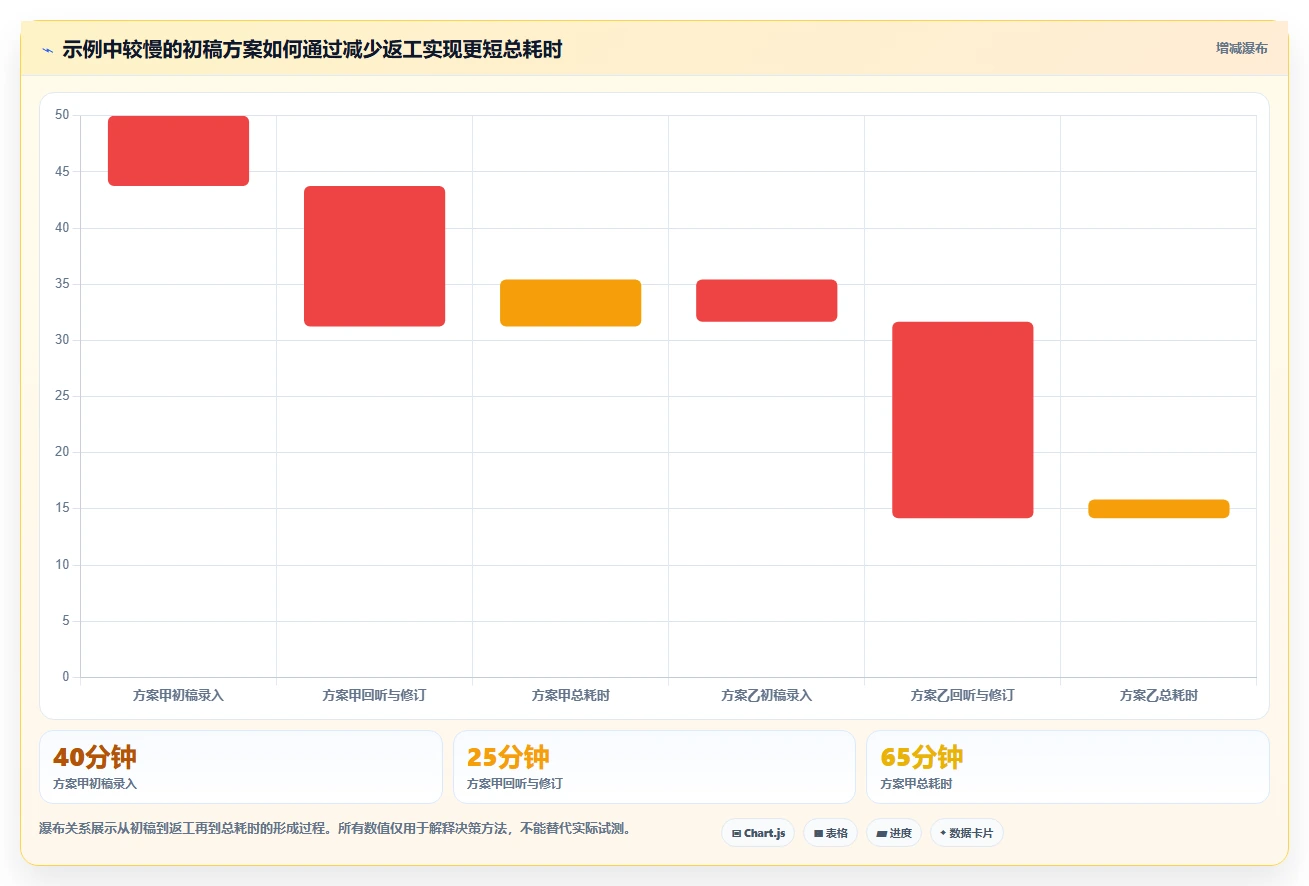Click card caption 方案甲回听与修订 under 25分钟
The width and height of the screenshot is (1309, 886).
pyautogui.click(x=515, y=784)
